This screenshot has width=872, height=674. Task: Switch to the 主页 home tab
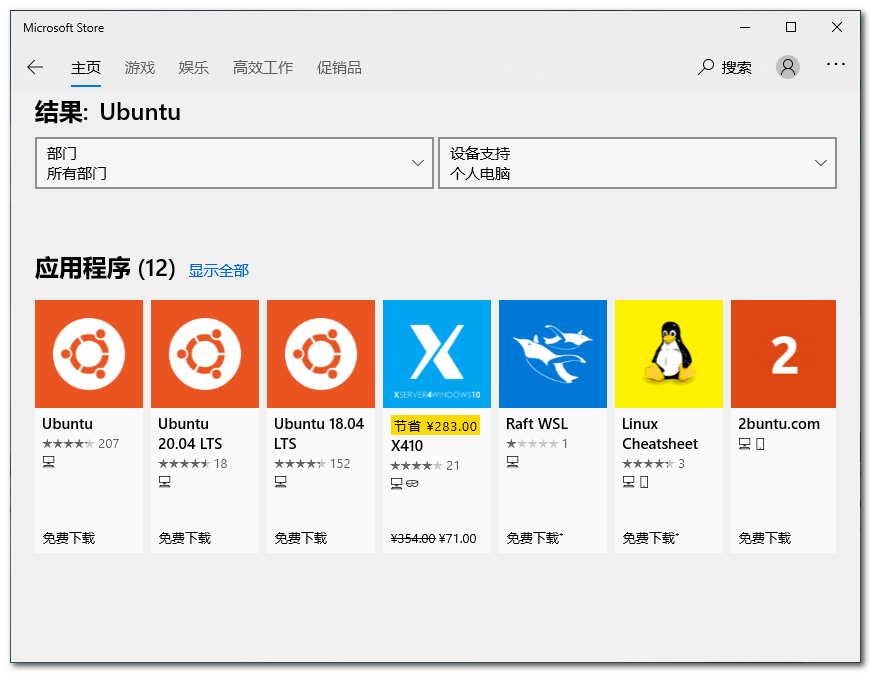click(x=86, y=68)
